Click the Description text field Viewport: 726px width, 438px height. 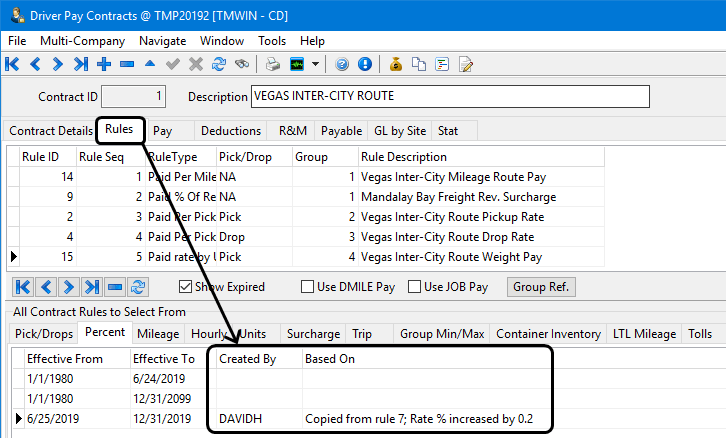pyautogui.click(x=449, y=97)
